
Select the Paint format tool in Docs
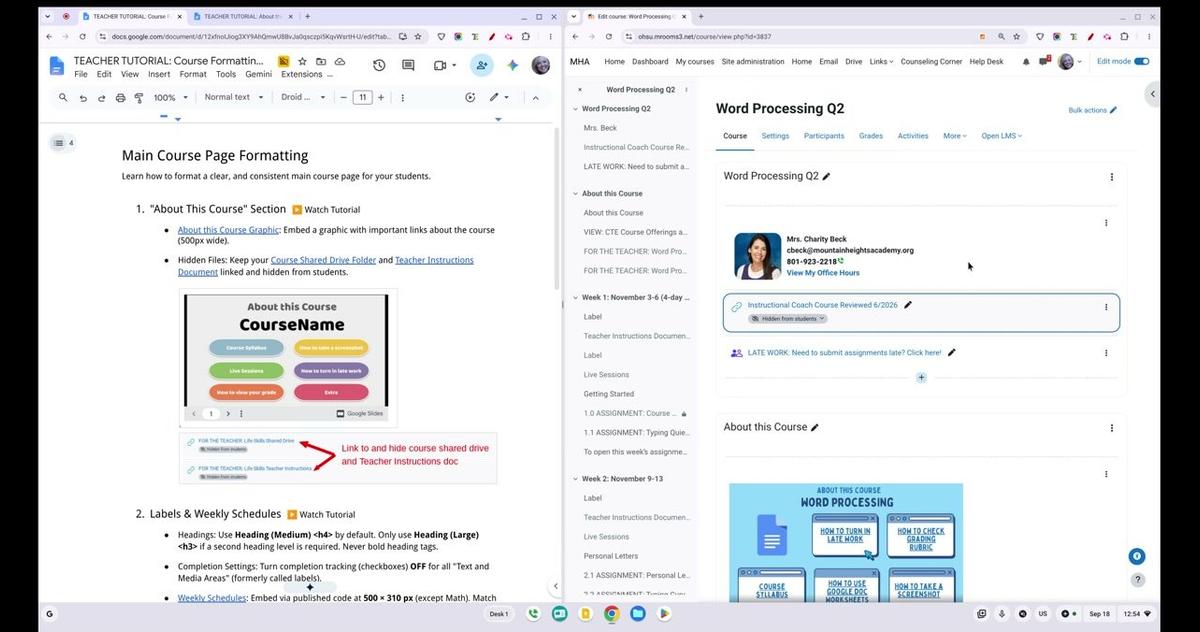139,98
